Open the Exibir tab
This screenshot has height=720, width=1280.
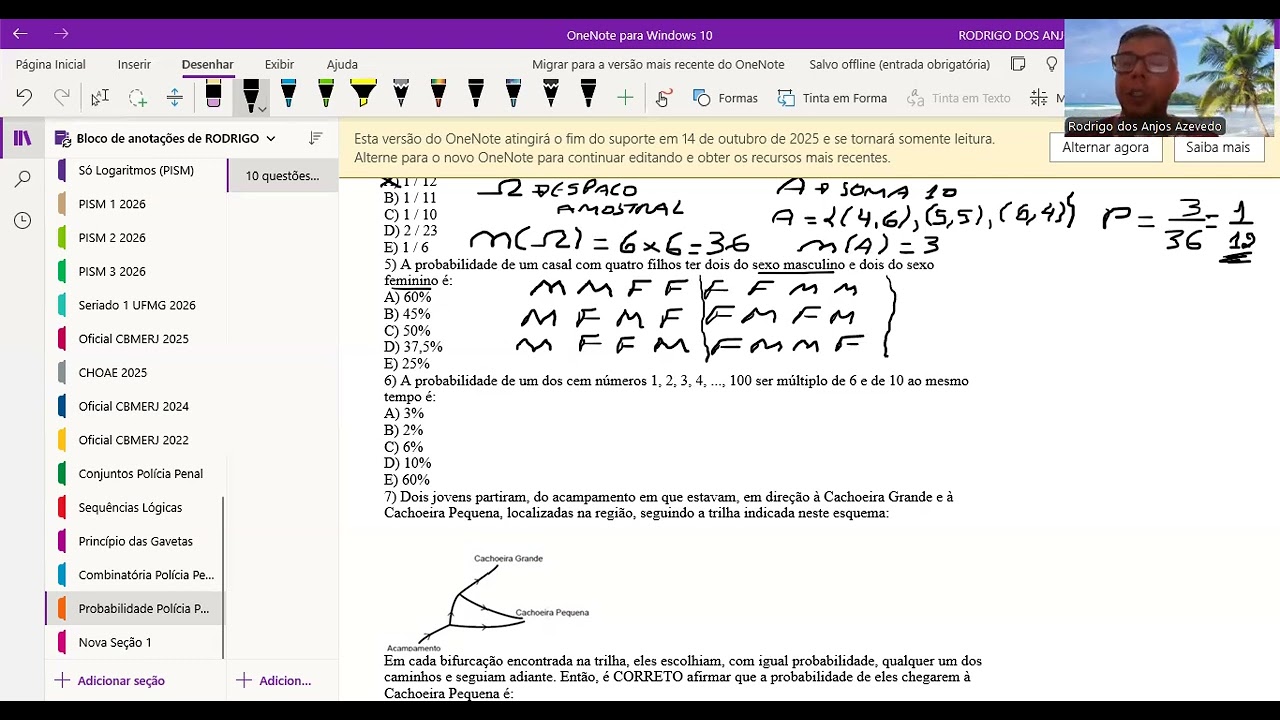point(279,64)
